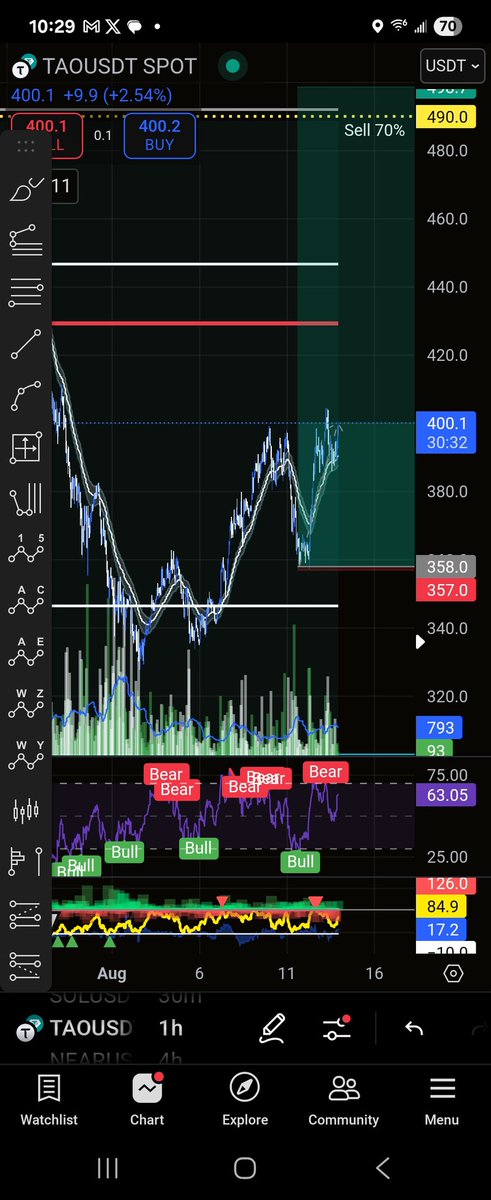Grab the drawing toolbar drag handle dots
This screenshot has height=1200, width=491.
coord(26,146)
